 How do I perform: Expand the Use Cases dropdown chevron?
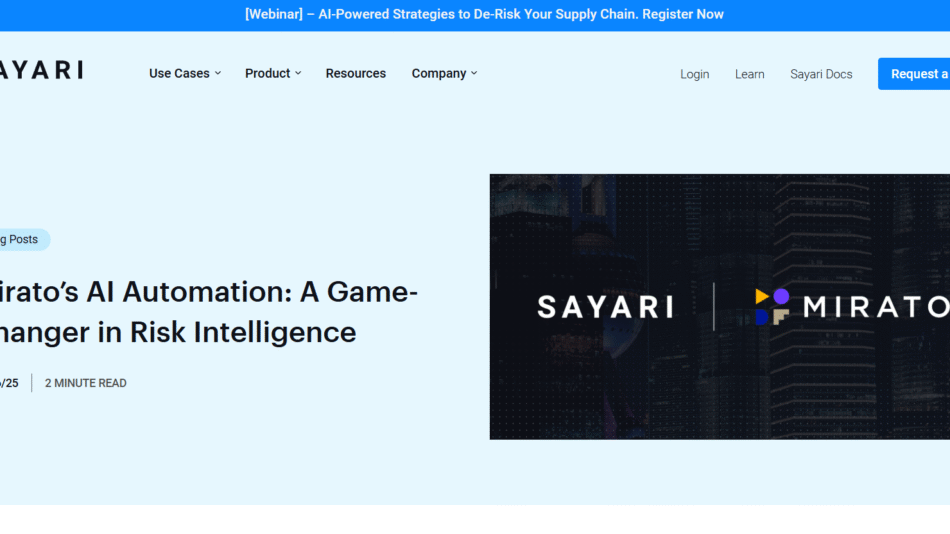[218, 73]
